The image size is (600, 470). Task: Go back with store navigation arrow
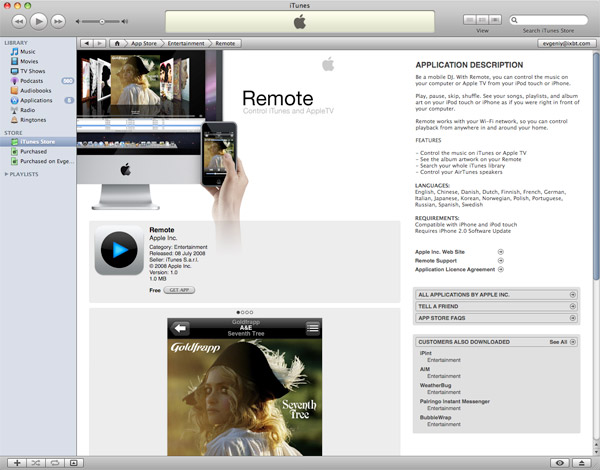click(86, 44)
